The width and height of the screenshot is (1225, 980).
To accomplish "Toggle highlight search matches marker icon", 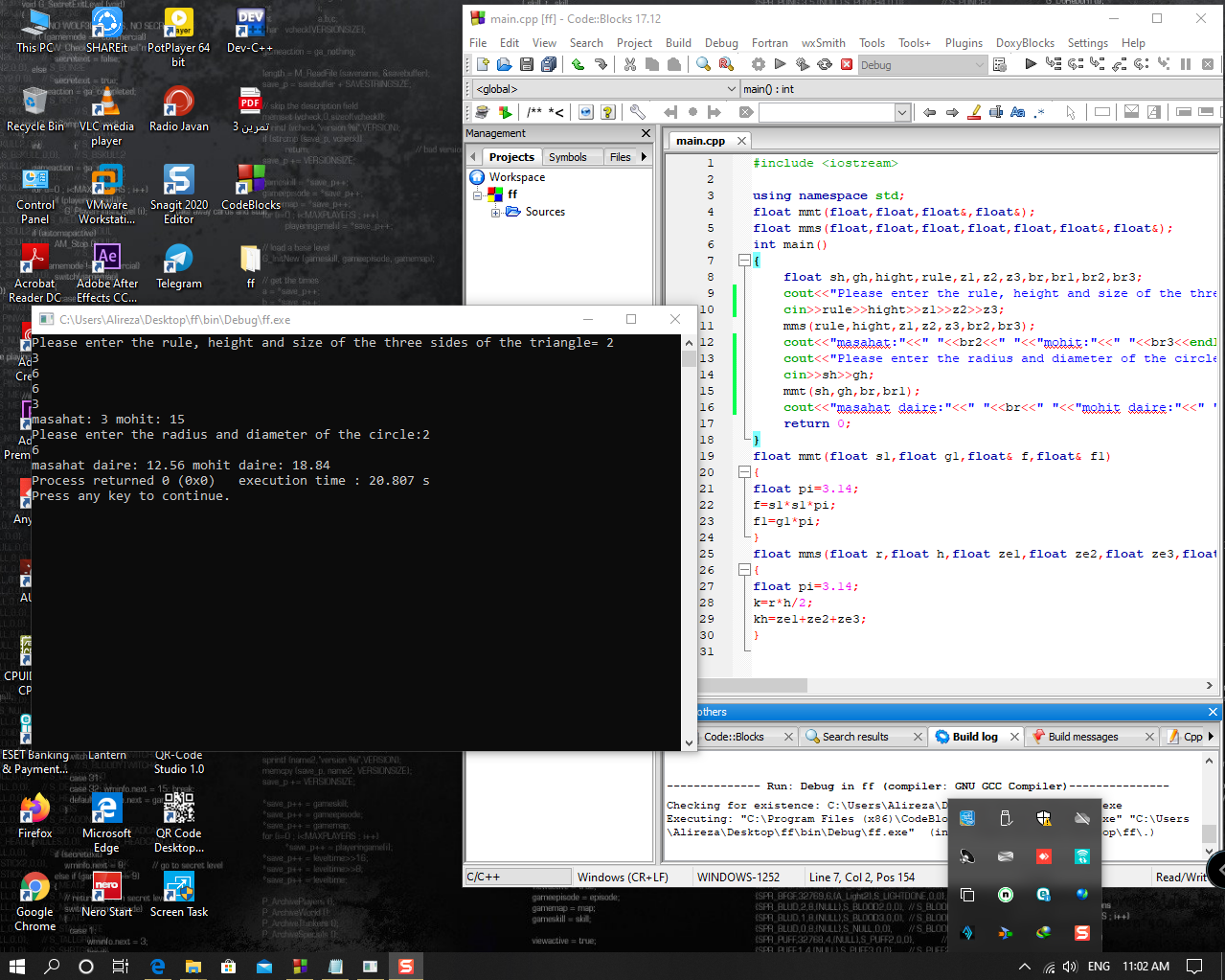I will [974, 112].
